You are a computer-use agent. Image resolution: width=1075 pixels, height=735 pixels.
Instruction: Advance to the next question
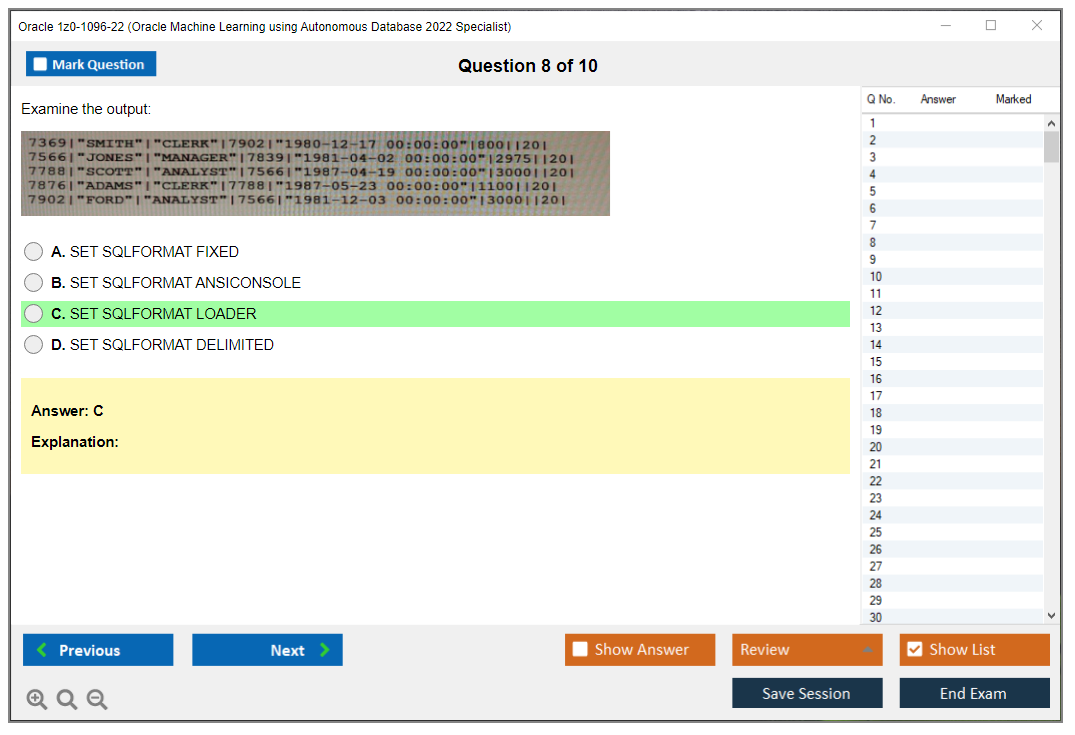click(267, 650)
